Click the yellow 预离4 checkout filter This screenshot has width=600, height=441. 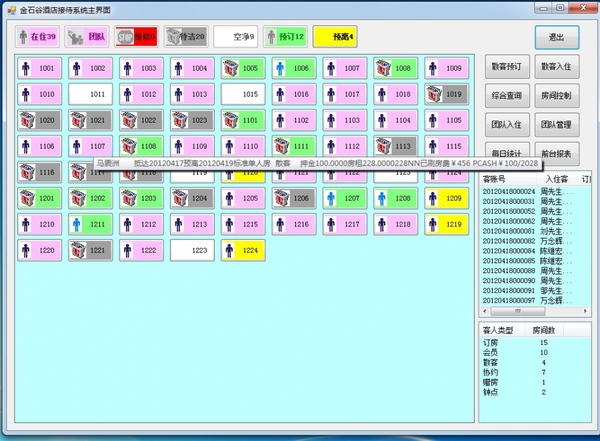336,37
